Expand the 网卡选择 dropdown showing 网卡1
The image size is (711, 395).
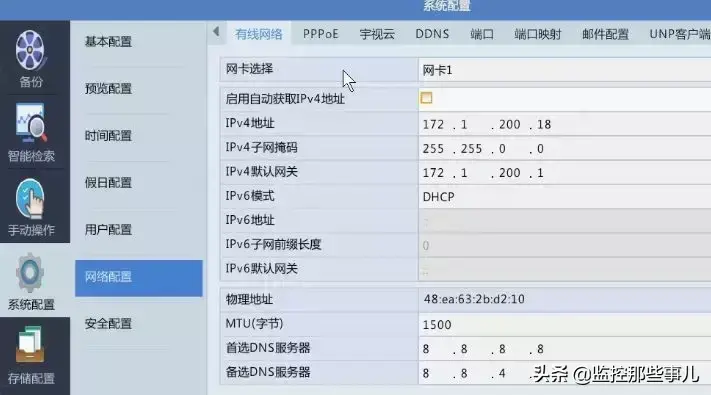[565, 70]
